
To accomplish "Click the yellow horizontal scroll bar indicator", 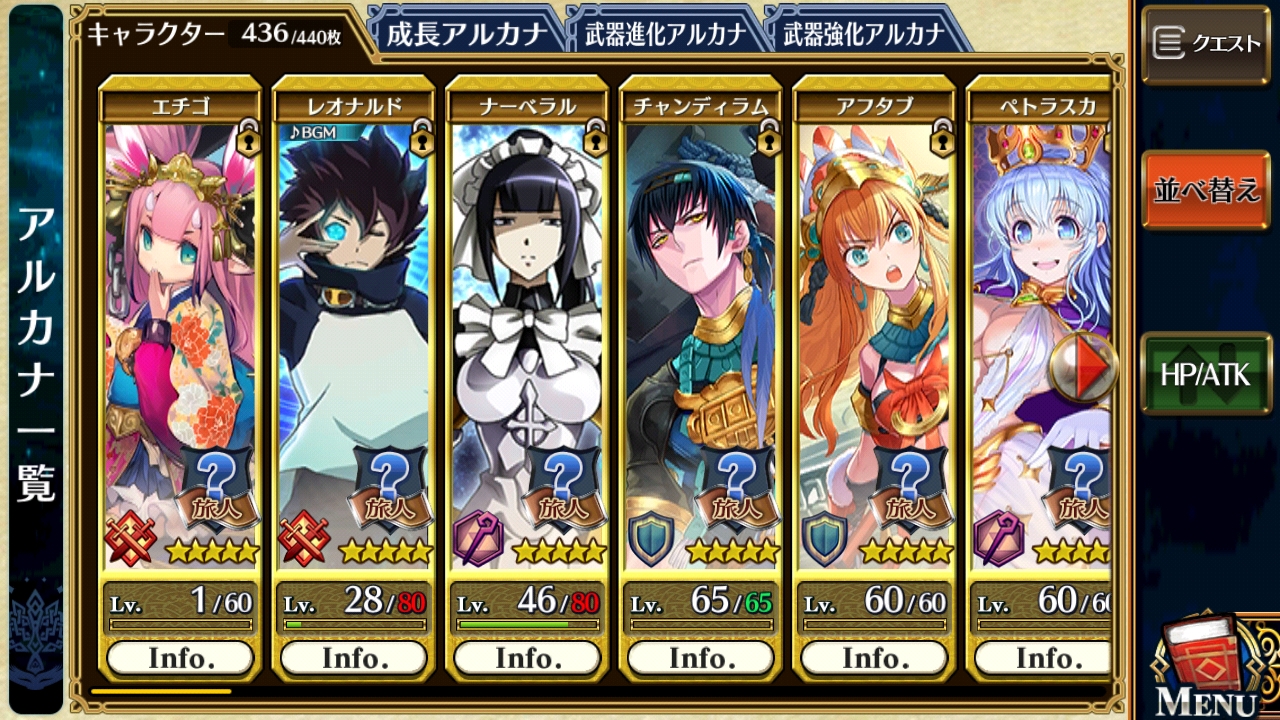I will (161, 690).
